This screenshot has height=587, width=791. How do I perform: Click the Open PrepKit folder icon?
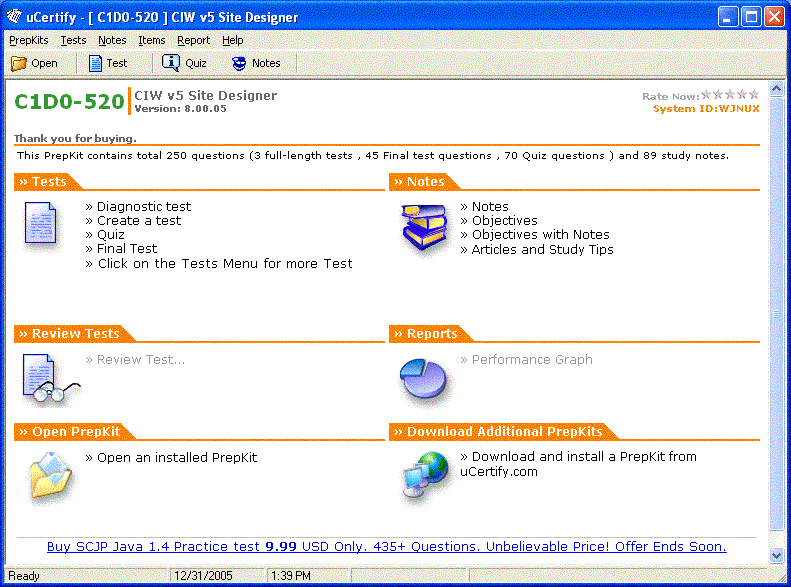pos(50,478)
